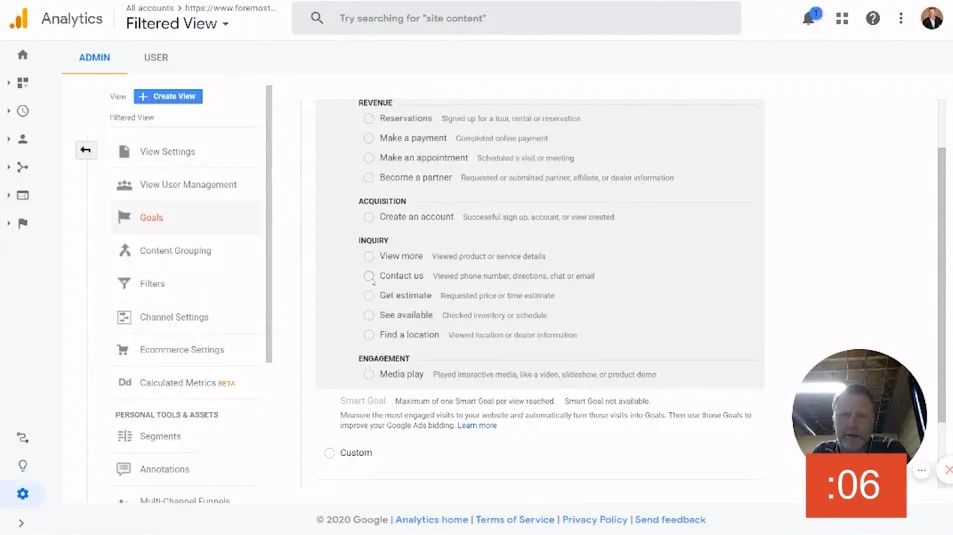Viewport: 953px width, 535px height.
Task: Open the Analytics home footer link
Action: [432, 520]
